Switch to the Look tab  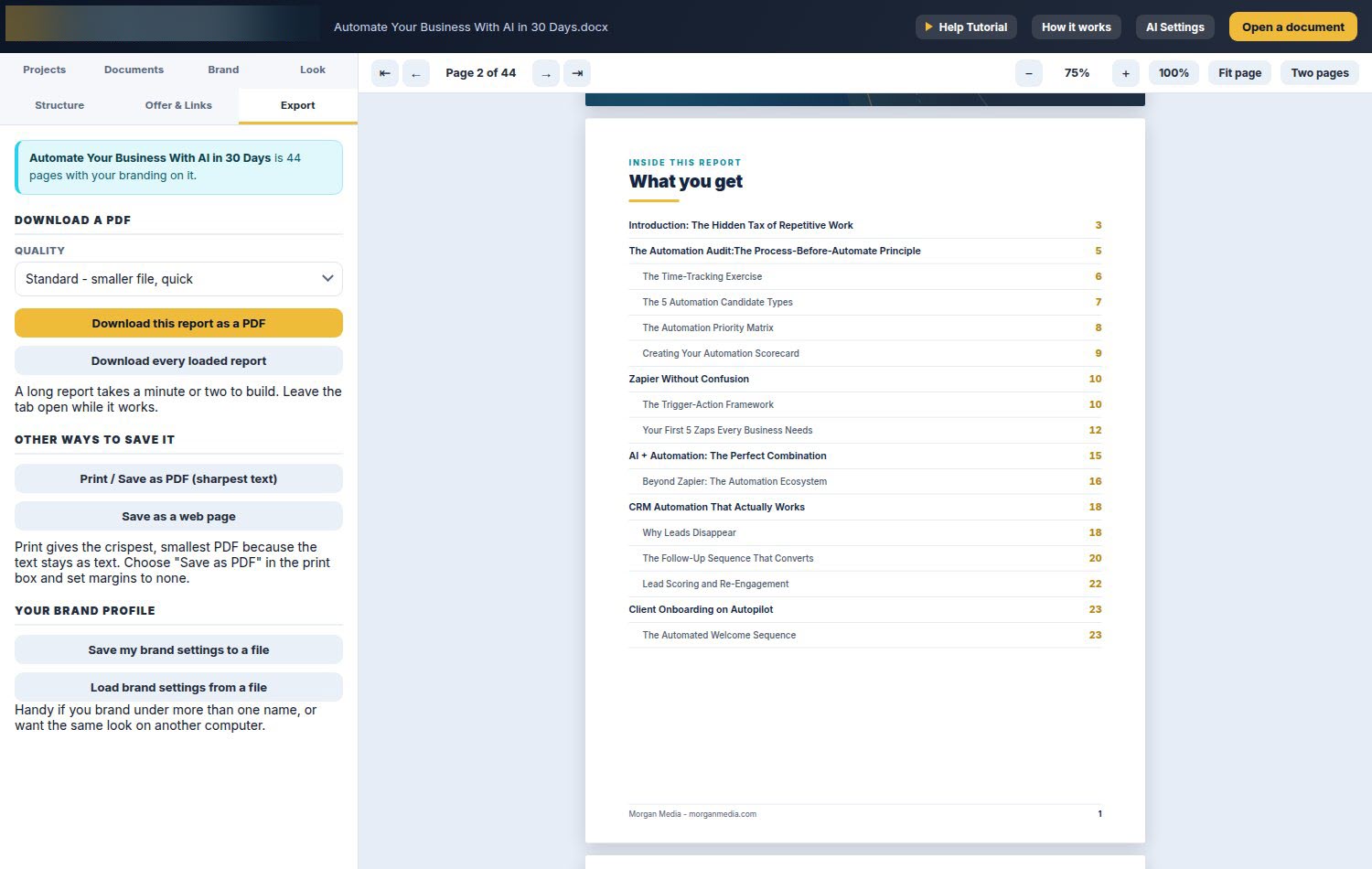pyautogui.click(x=313, y=70)
